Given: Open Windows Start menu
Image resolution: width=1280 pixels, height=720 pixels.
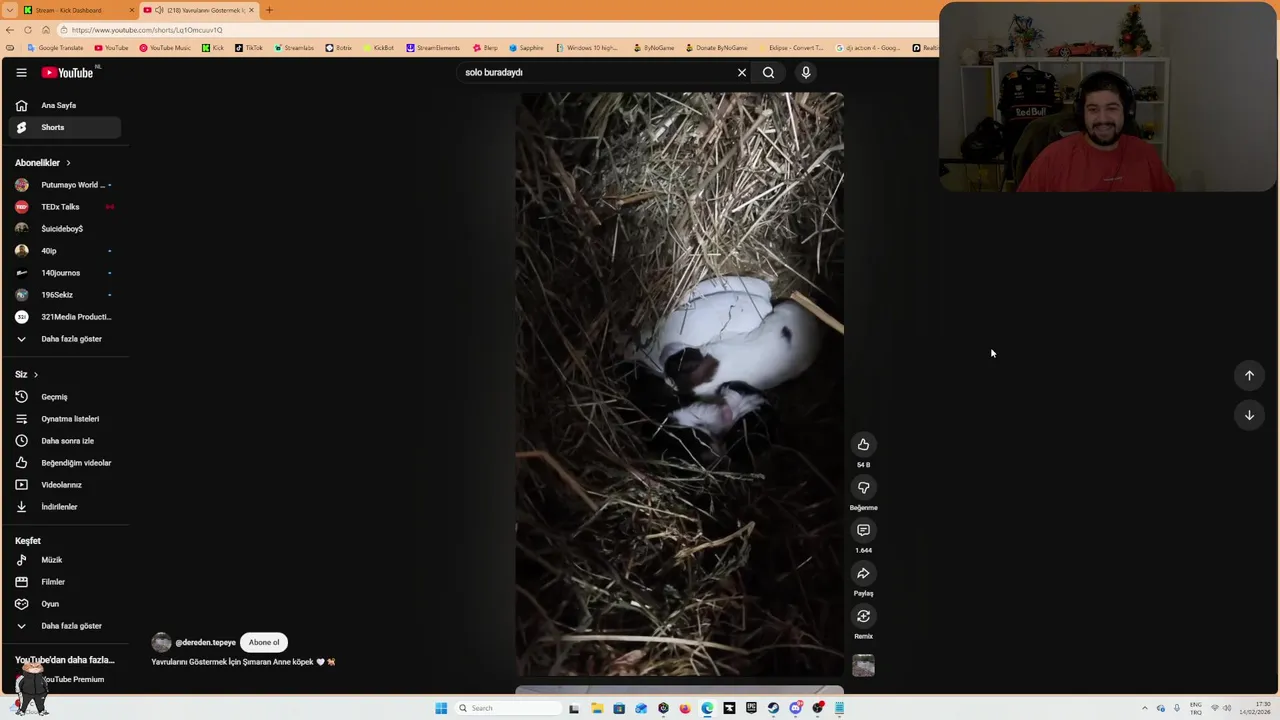Looking at the screenshot, I should (x=441, y=708).
